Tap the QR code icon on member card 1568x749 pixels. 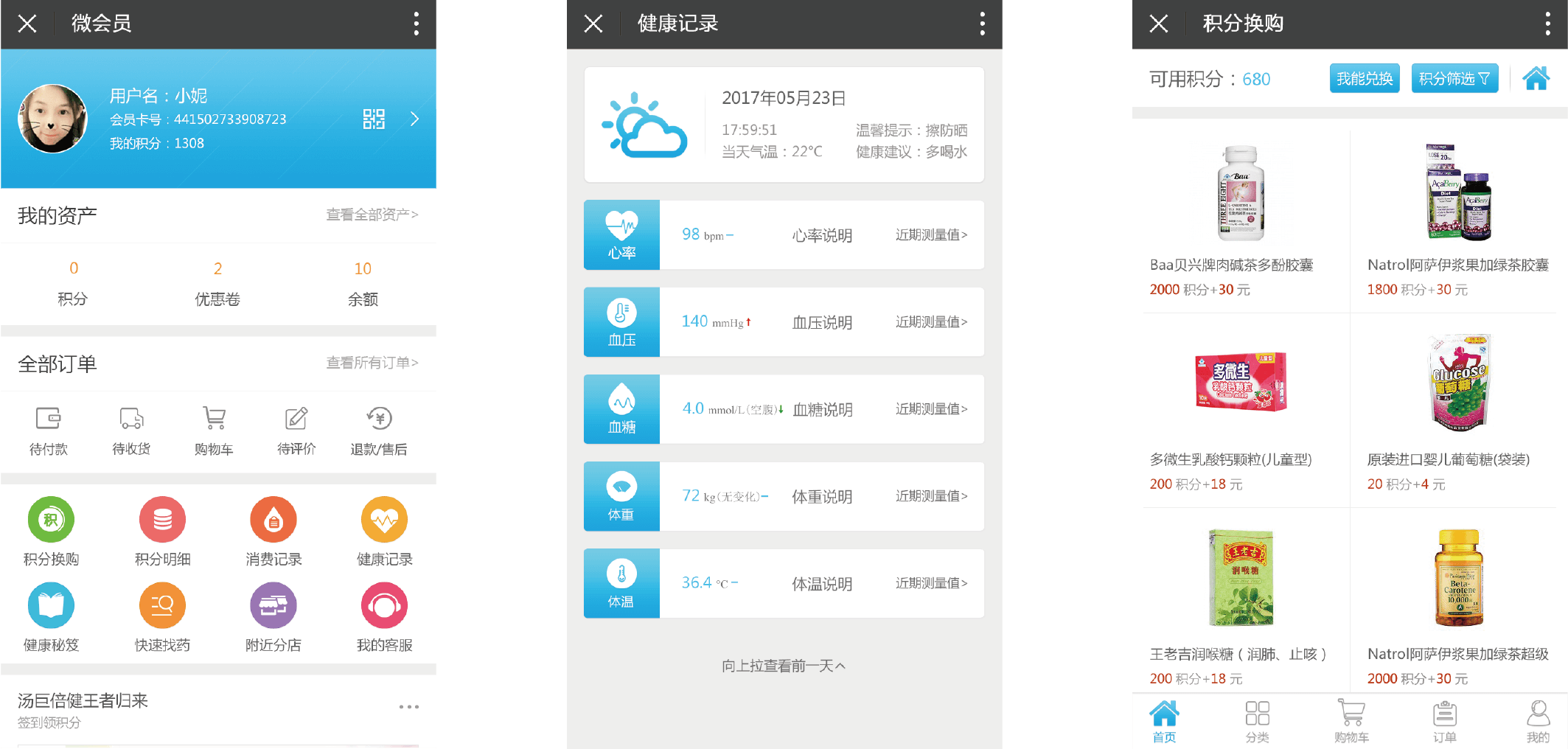click(x=374, y=119)
